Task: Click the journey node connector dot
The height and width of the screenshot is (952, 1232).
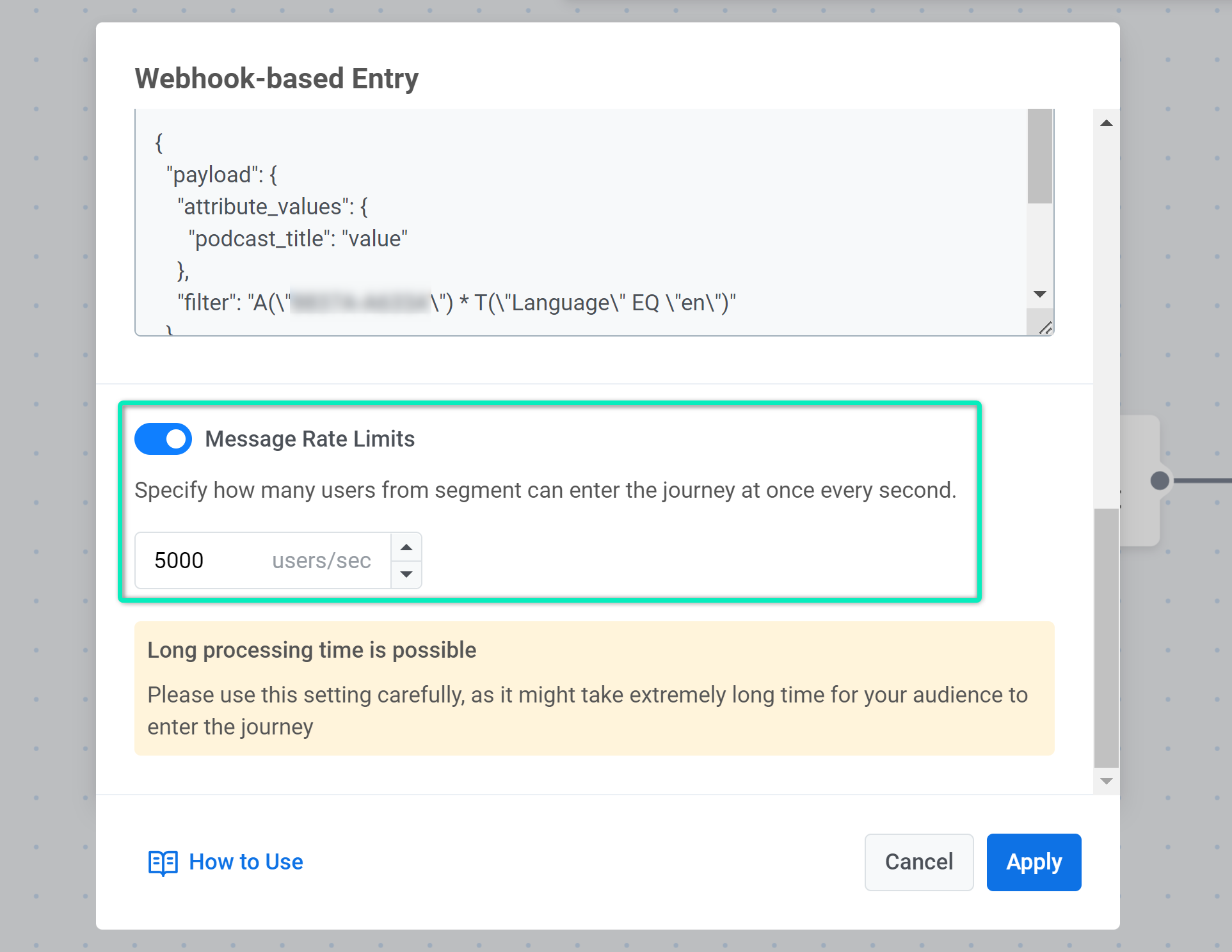Action: (1159, 480)
